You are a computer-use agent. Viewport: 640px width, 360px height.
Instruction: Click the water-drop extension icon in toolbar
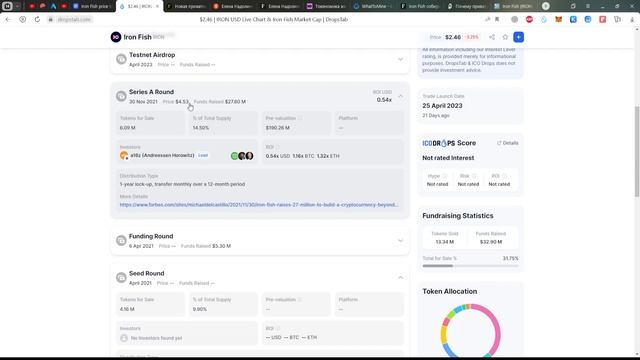(x=544, y=20)
